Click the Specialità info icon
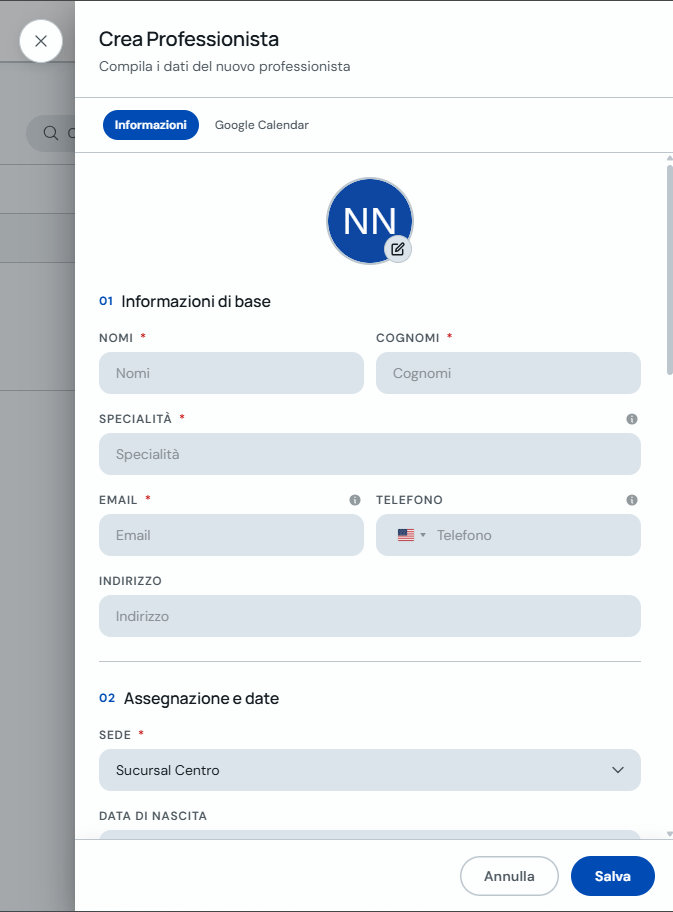673x912 pixels. pyautogui.click(x=632, y=419)
